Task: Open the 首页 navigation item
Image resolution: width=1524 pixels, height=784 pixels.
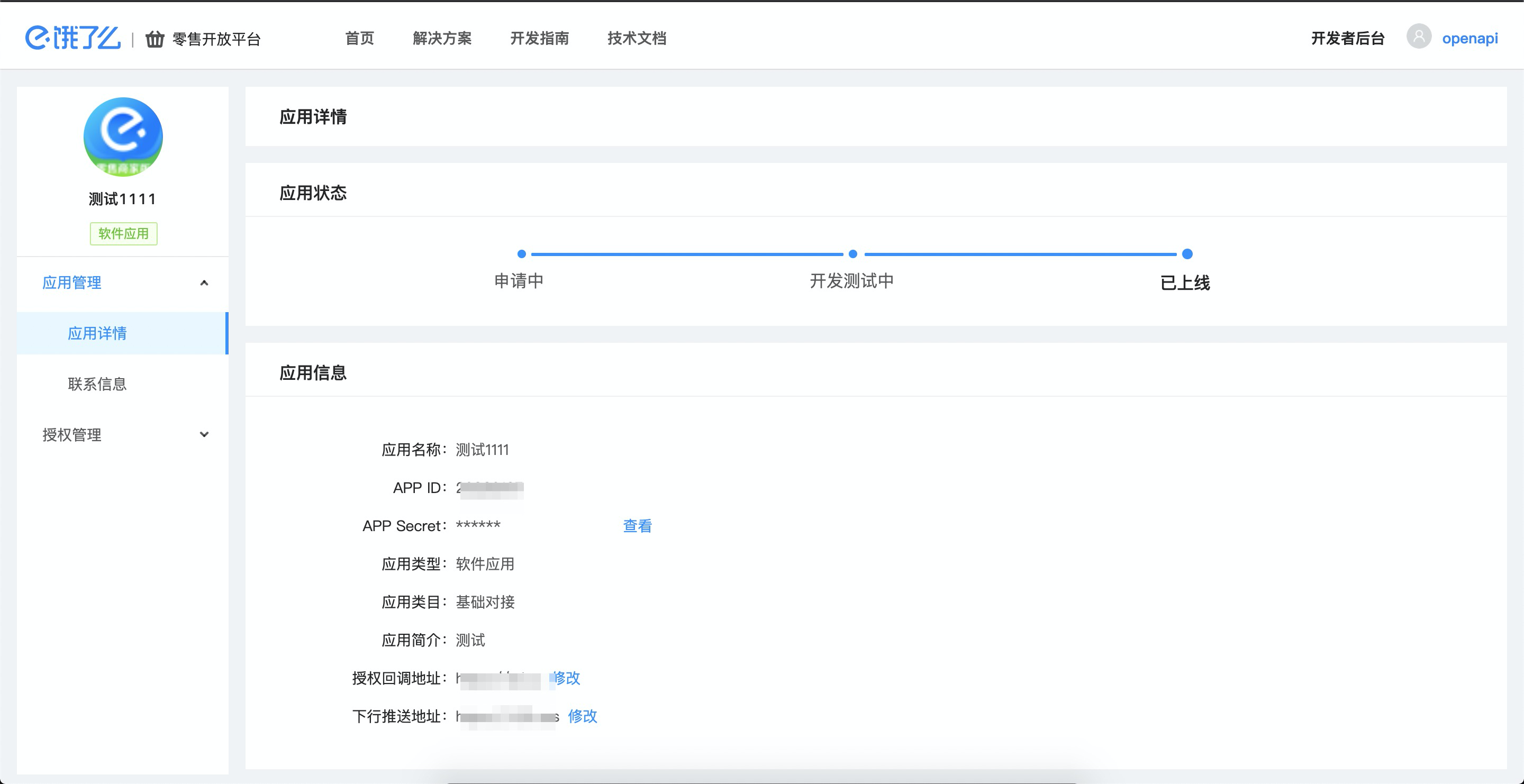Action: [x=360, y=39]
